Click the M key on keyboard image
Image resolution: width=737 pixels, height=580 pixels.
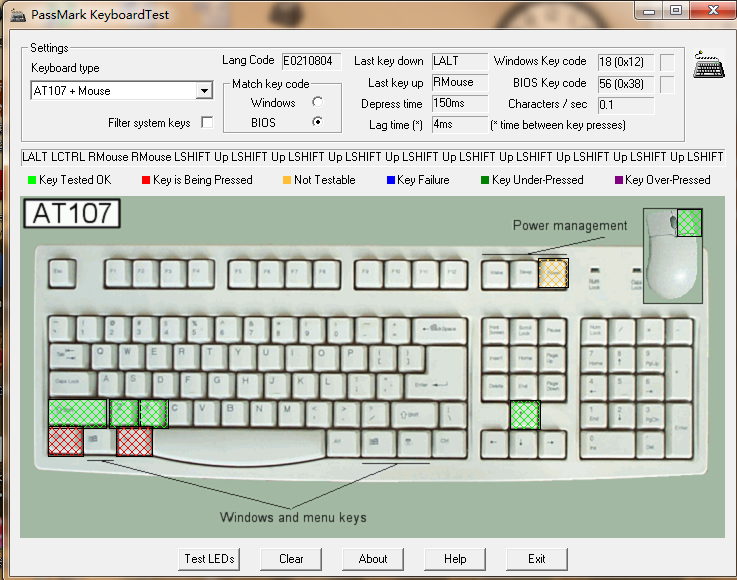288,412
